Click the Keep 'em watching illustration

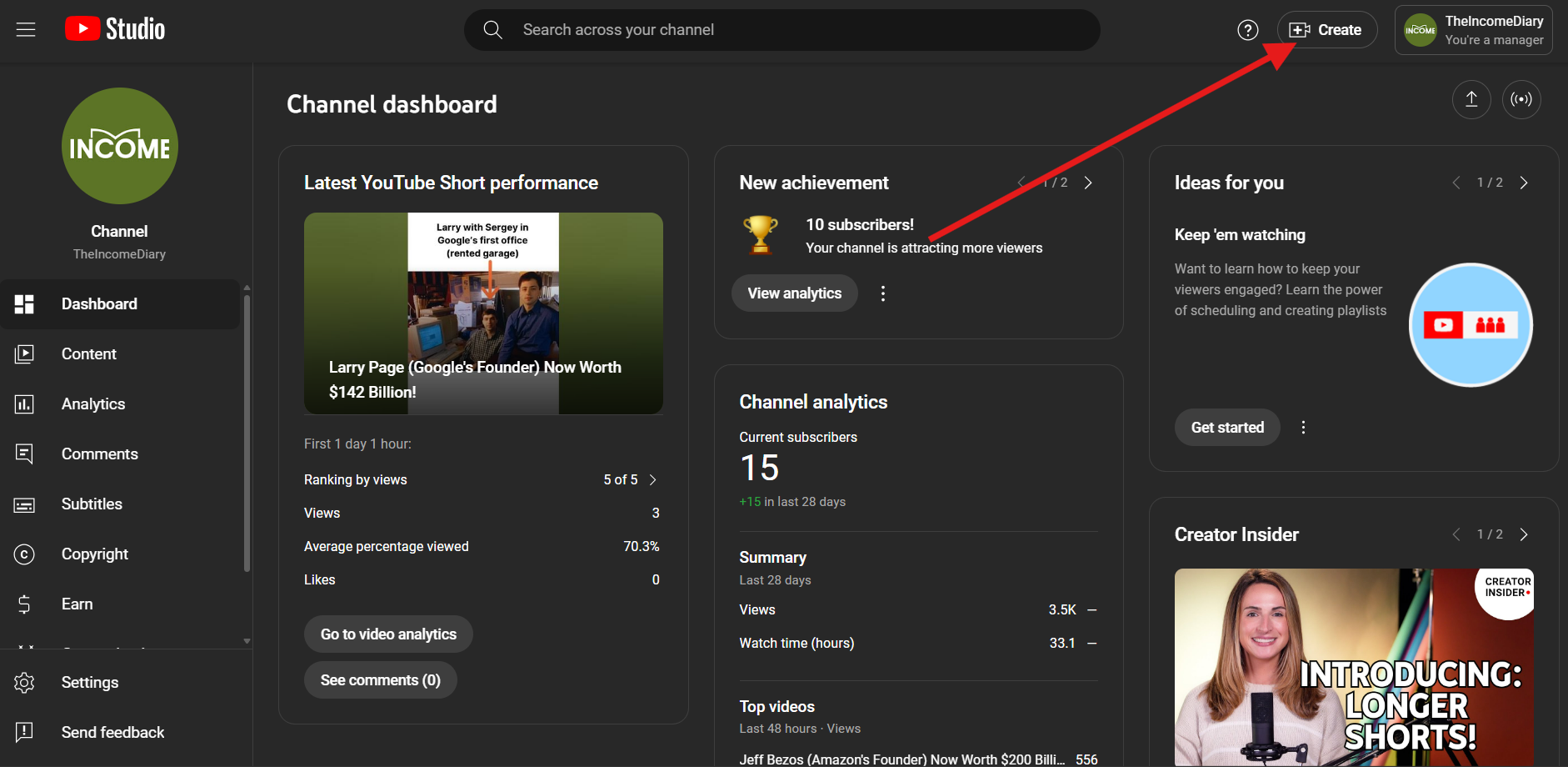(1471, 325)
